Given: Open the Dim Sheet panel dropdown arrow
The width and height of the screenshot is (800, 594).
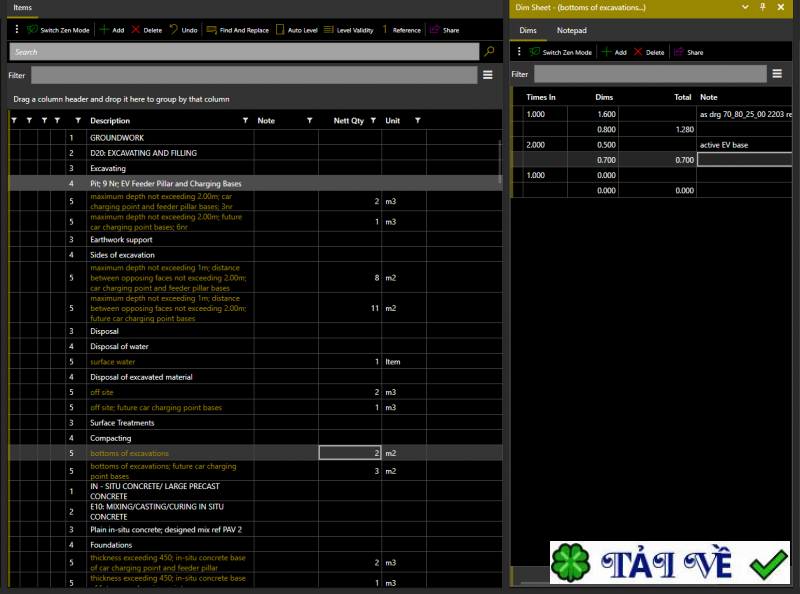Looking at the screenshot, I should pyautogui.click(x=745, y=7).
